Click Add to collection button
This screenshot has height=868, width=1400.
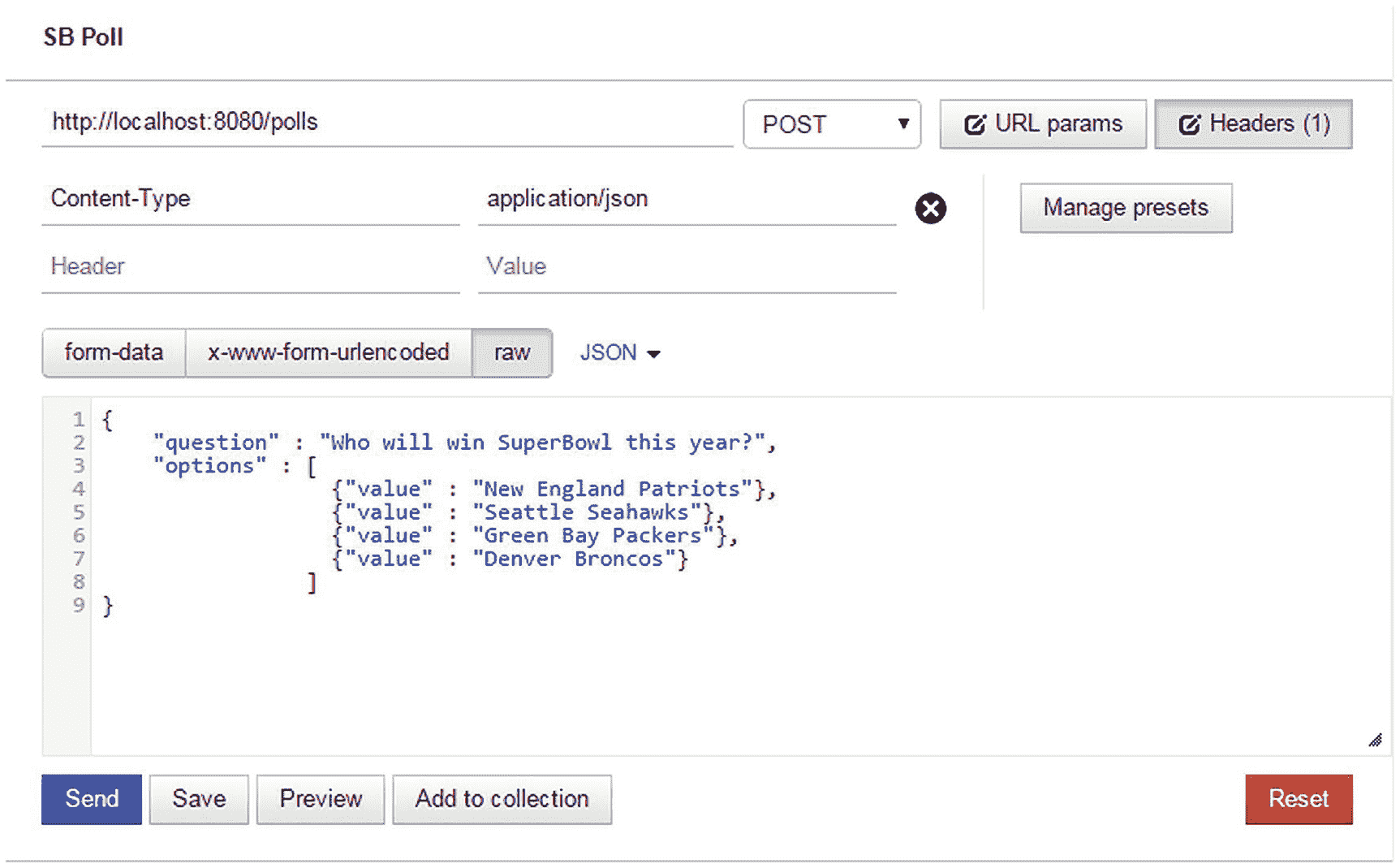[502, 799]
